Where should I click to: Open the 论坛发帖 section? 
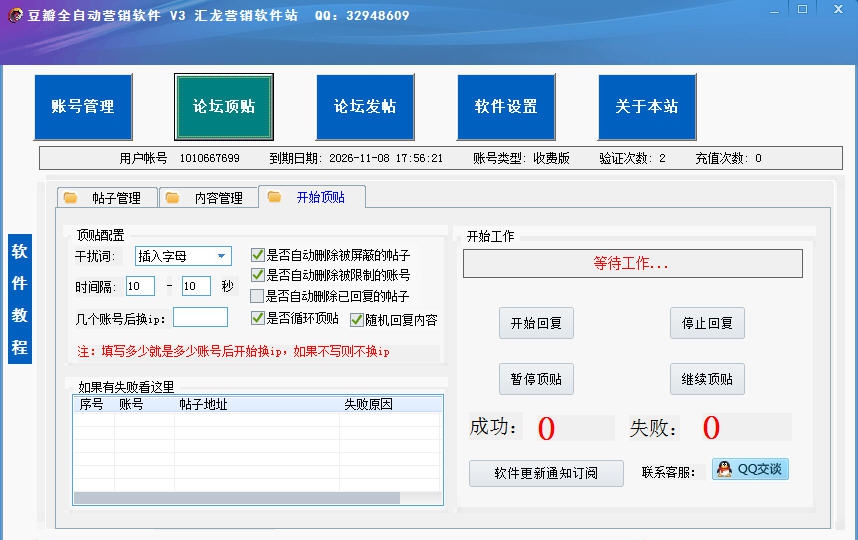tap(365, 107)
